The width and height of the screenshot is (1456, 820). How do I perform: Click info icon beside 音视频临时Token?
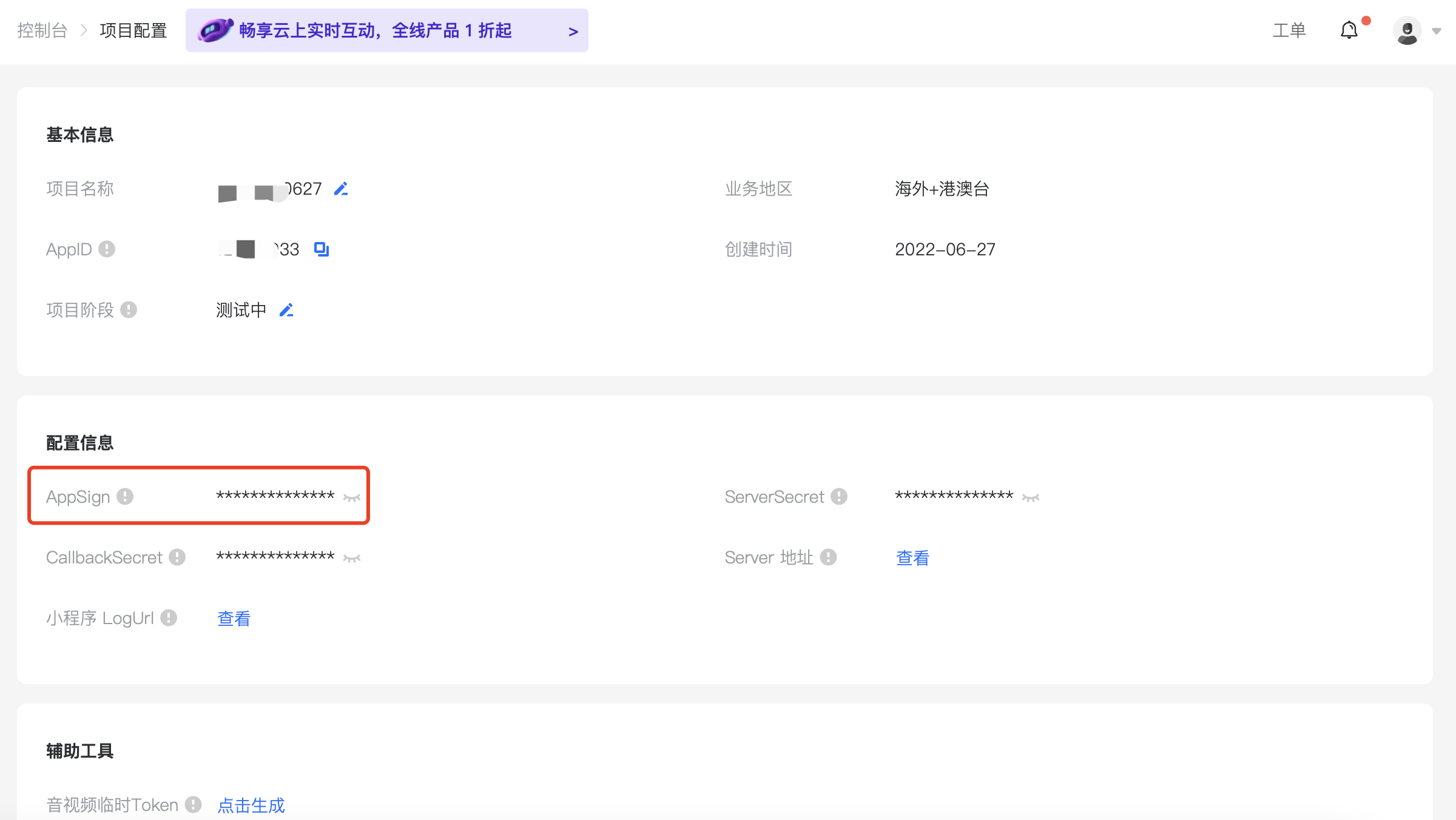click(x=193, y=805)
